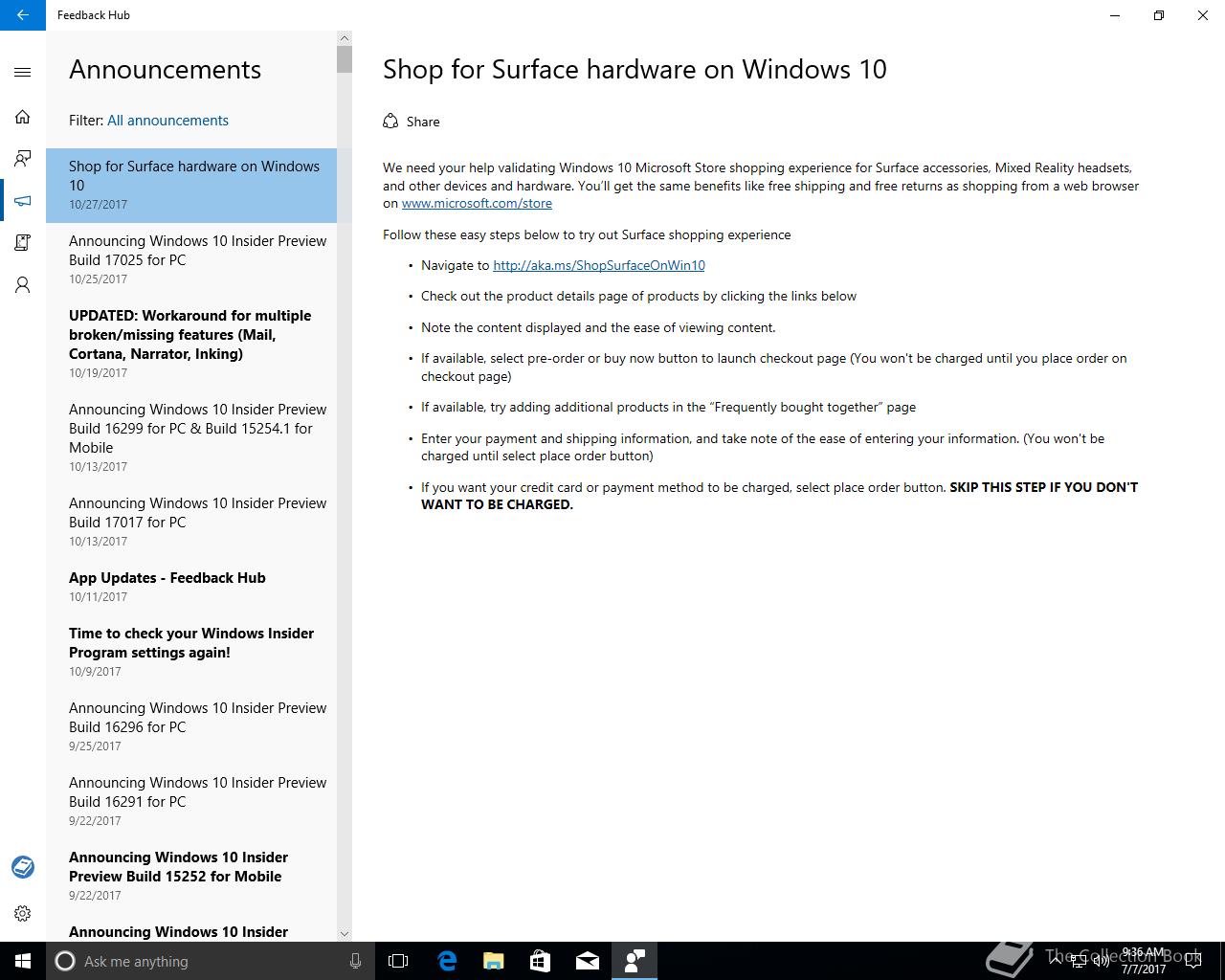Screen dimensions: 1225x980
Task: Click the blue feedback badge icon
Action: click(23, 867)
